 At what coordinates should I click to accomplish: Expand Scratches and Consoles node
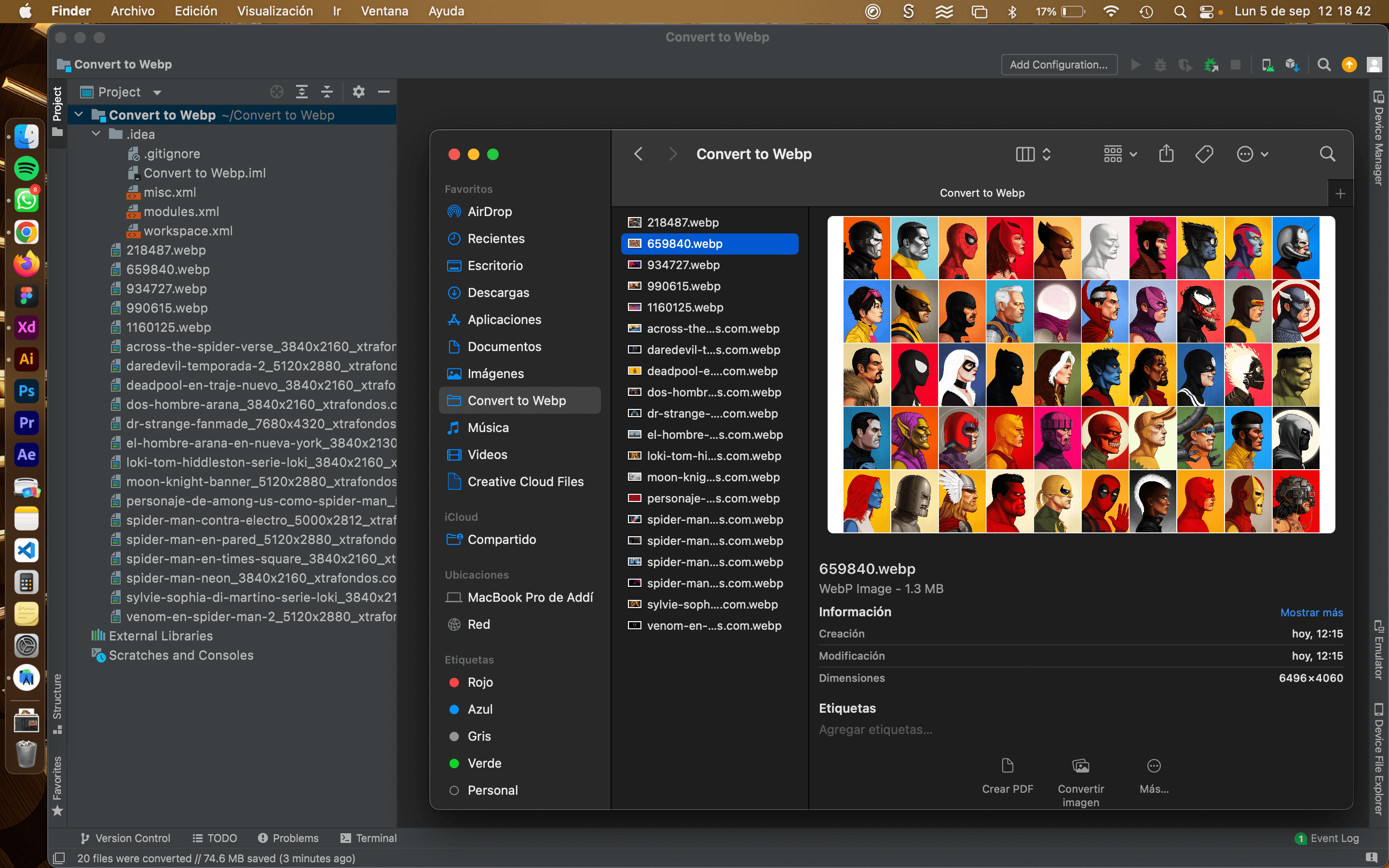pos(173,655)
